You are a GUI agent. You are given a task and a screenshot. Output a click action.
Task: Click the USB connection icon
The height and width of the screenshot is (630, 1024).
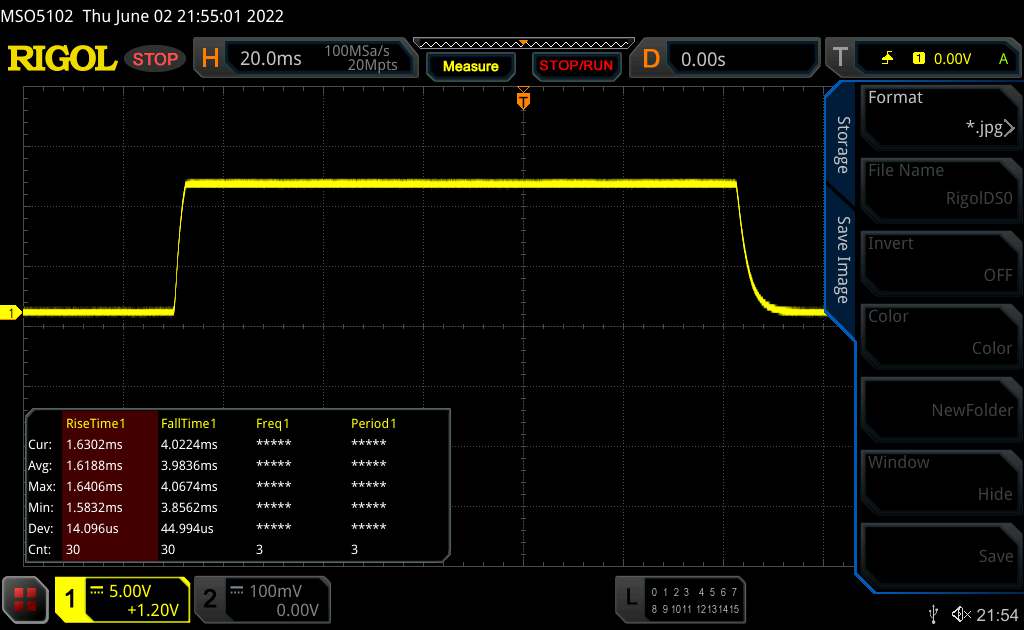coord(933,614)
